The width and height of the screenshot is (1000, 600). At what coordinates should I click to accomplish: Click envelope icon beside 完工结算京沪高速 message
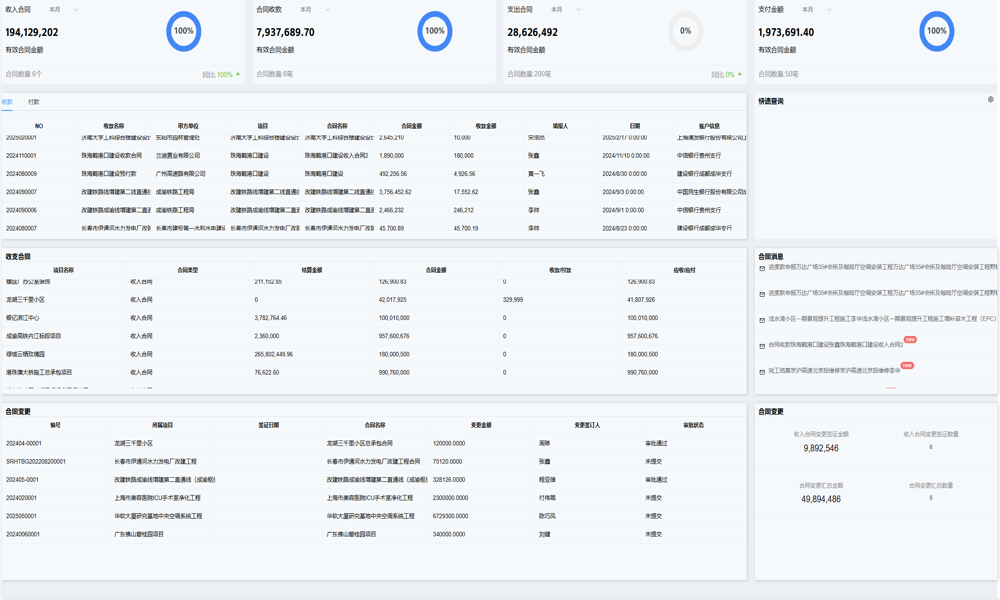[762, 372]
